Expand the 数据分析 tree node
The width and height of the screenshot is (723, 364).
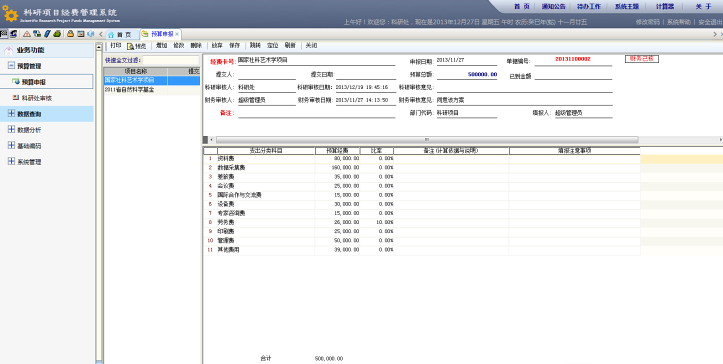[11, 130]
